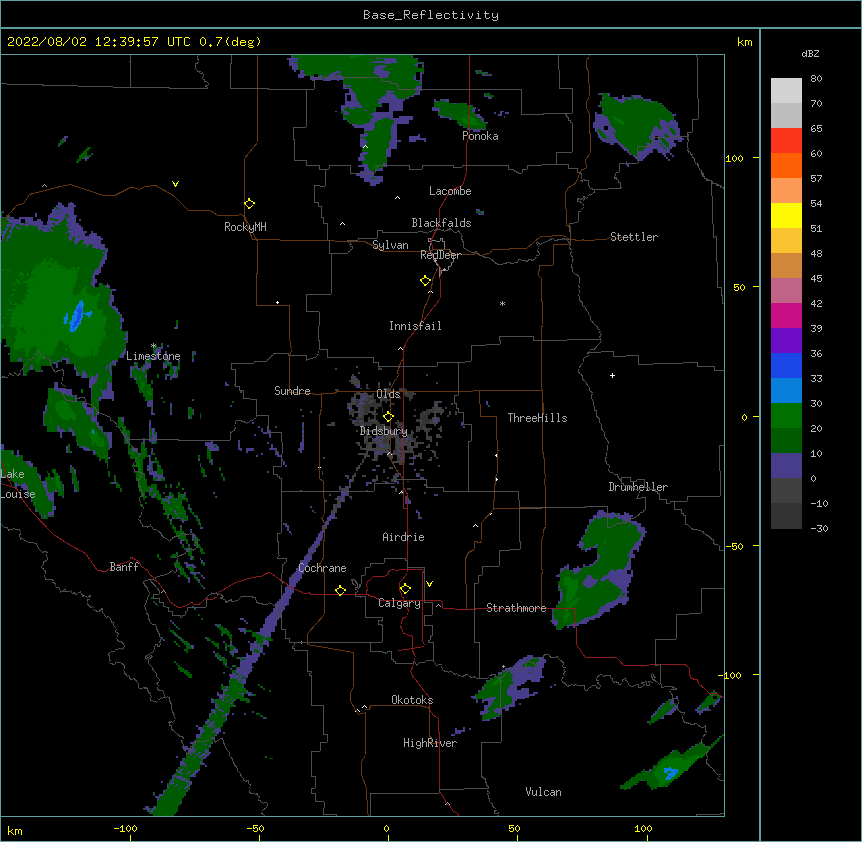Viewport: 862px width, 842px height.
Task: Click the Strathmore town label
Action: pos(516,608)
